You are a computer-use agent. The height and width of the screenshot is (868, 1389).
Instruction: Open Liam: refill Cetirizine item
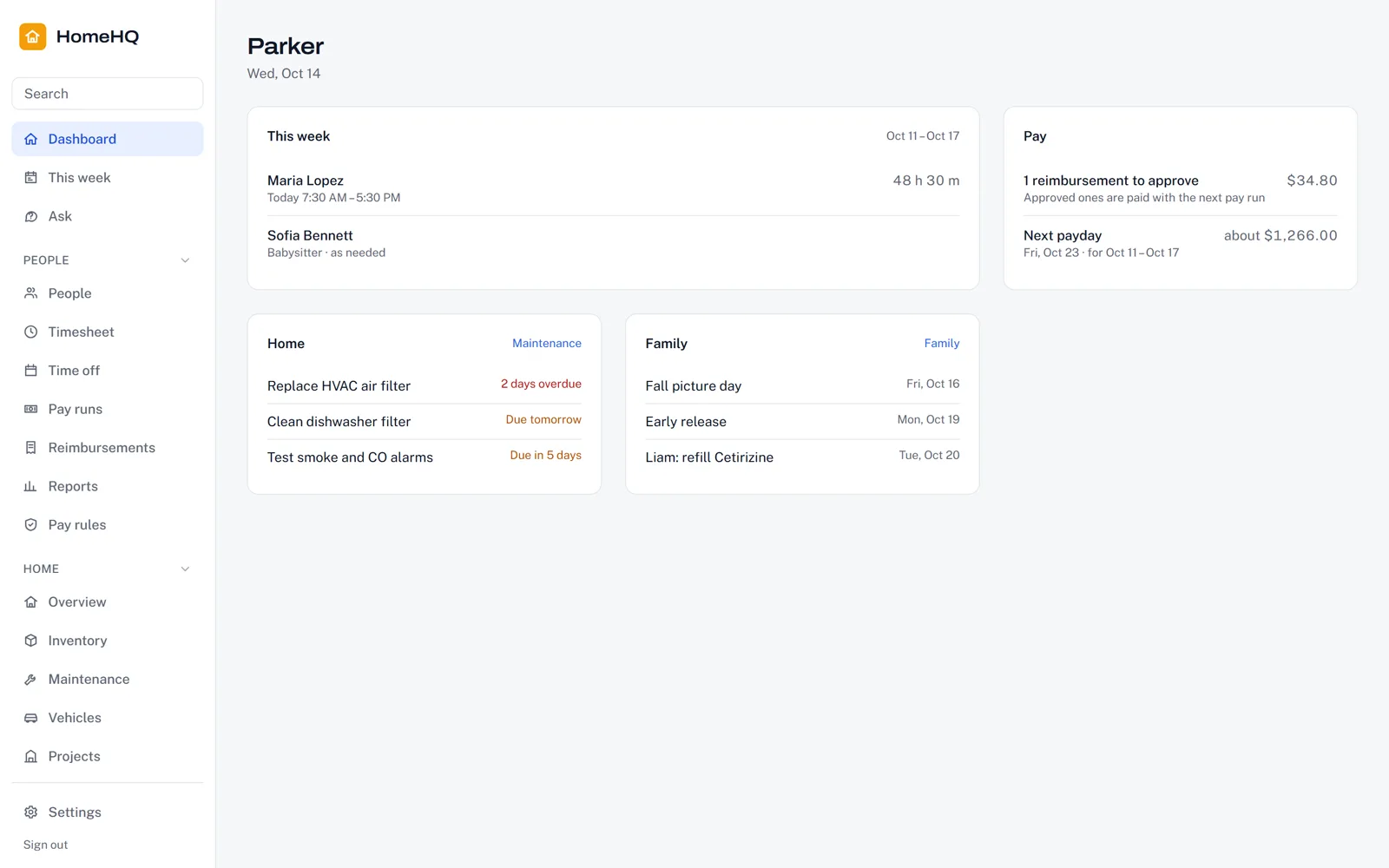point(803,457)
